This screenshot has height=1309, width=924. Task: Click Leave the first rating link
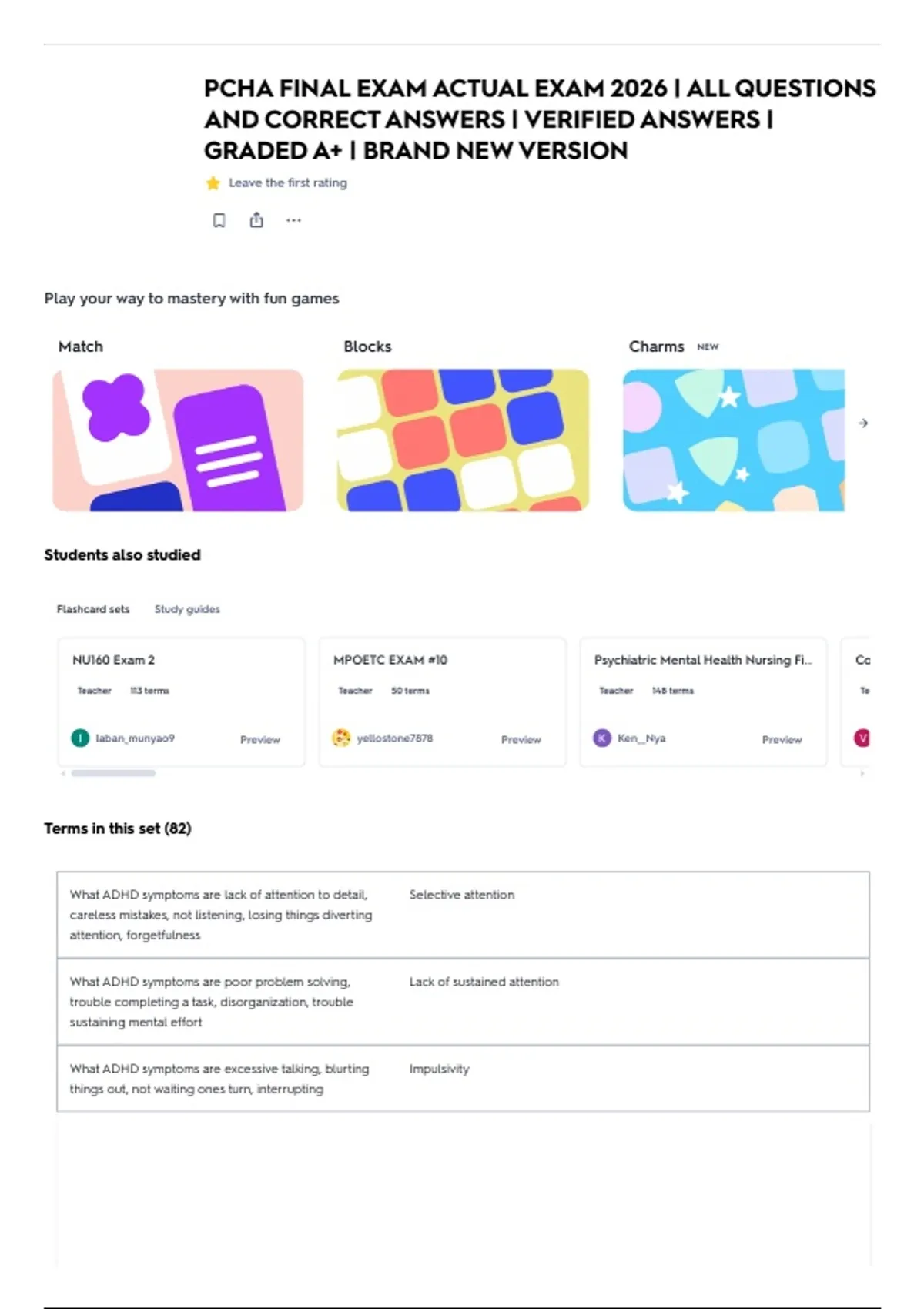(x=288, y=183)
